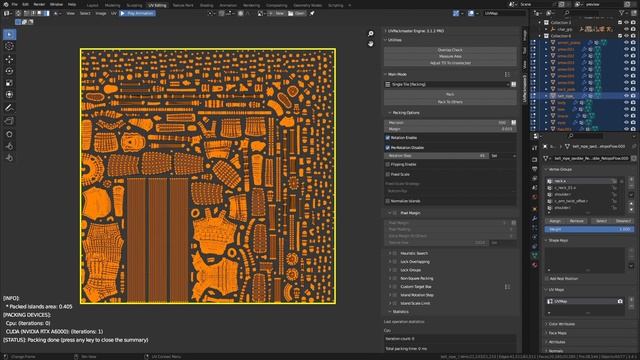Select the UVMap entry in UV Maps list

pos(585,301)
